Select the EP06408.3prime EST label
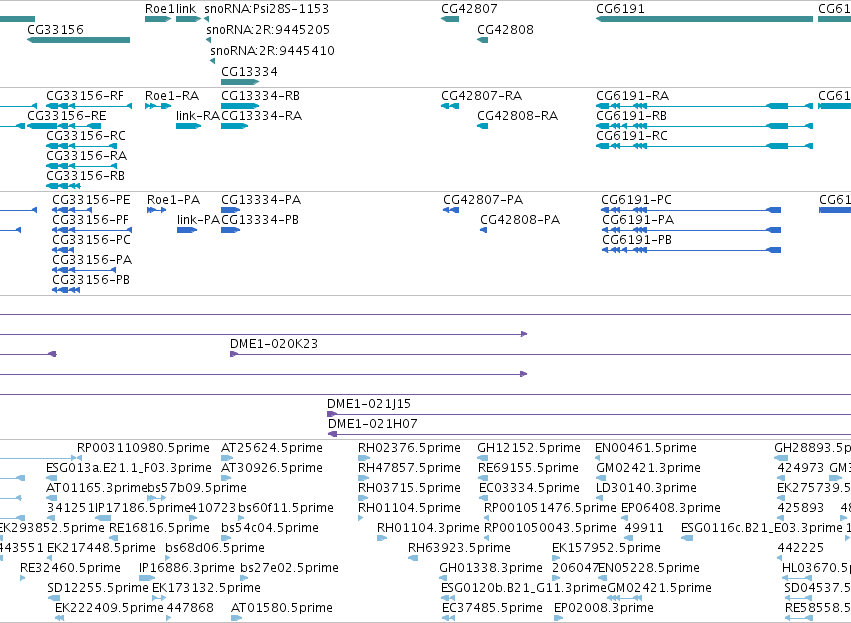This screenshot has height=623, width=851. [671, 508]
